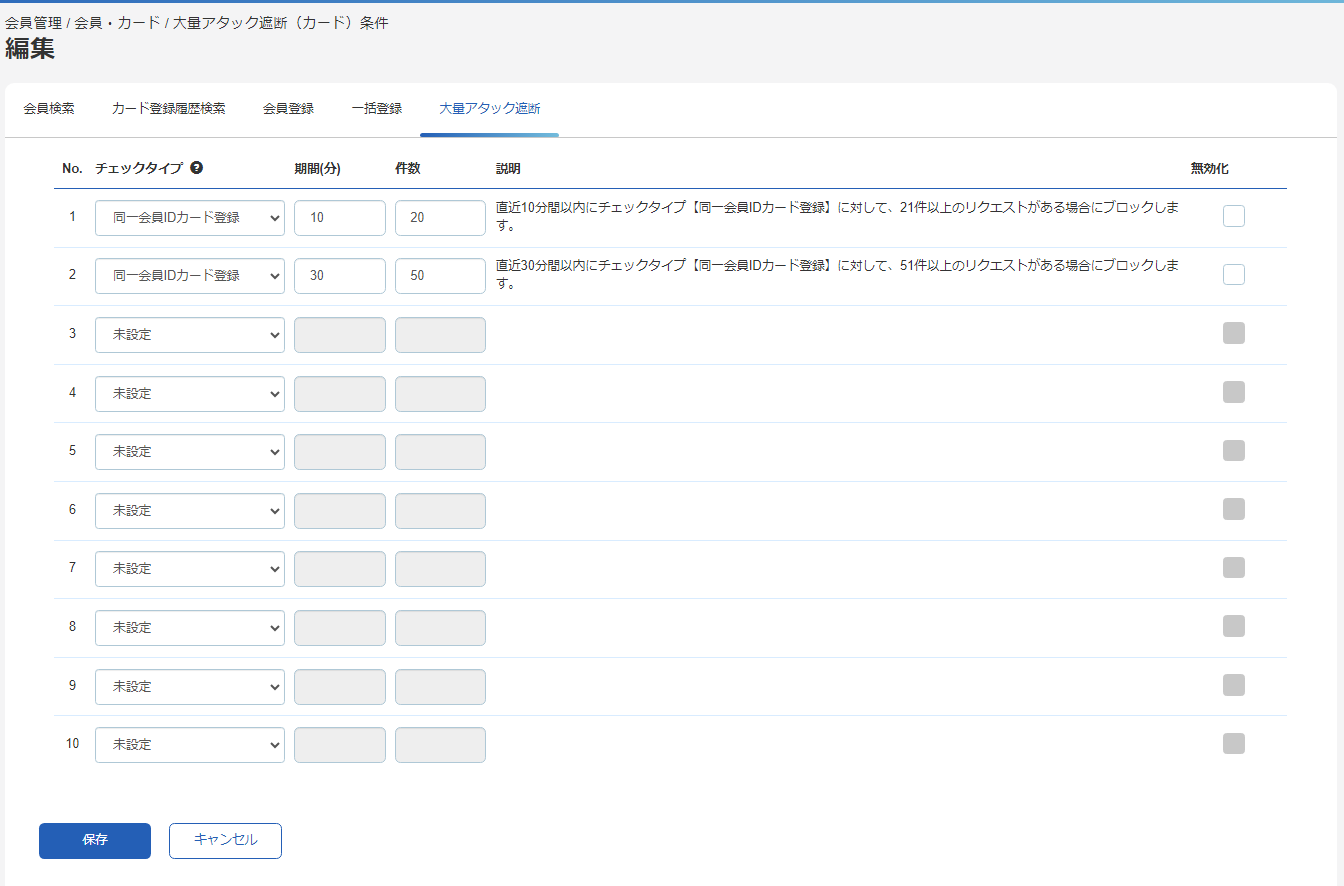Go to the 会員登録 tab
This screenshot has width=1344, height=886.
pos(287,108)
